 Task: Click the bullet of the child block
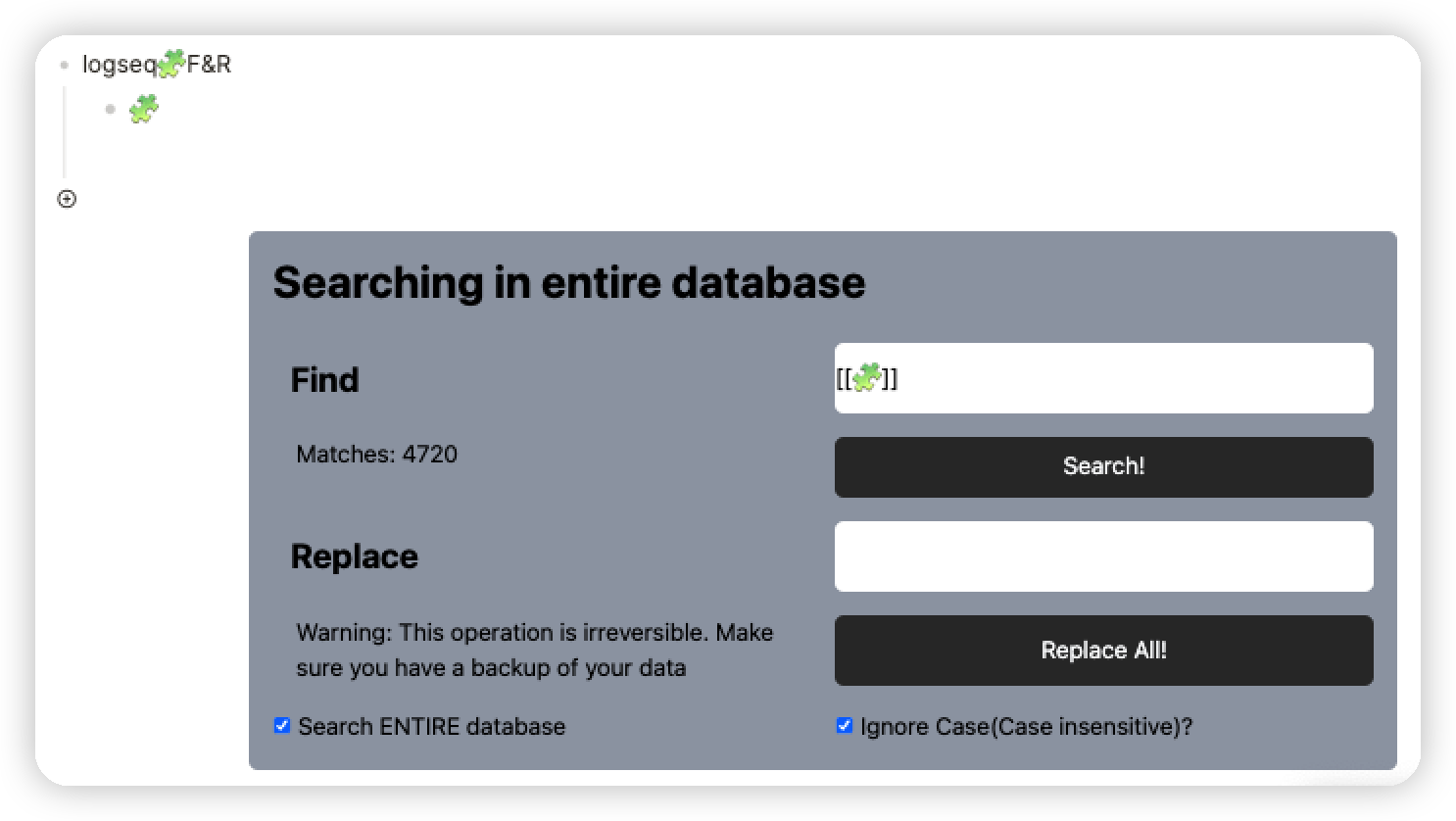pos(110,109)
